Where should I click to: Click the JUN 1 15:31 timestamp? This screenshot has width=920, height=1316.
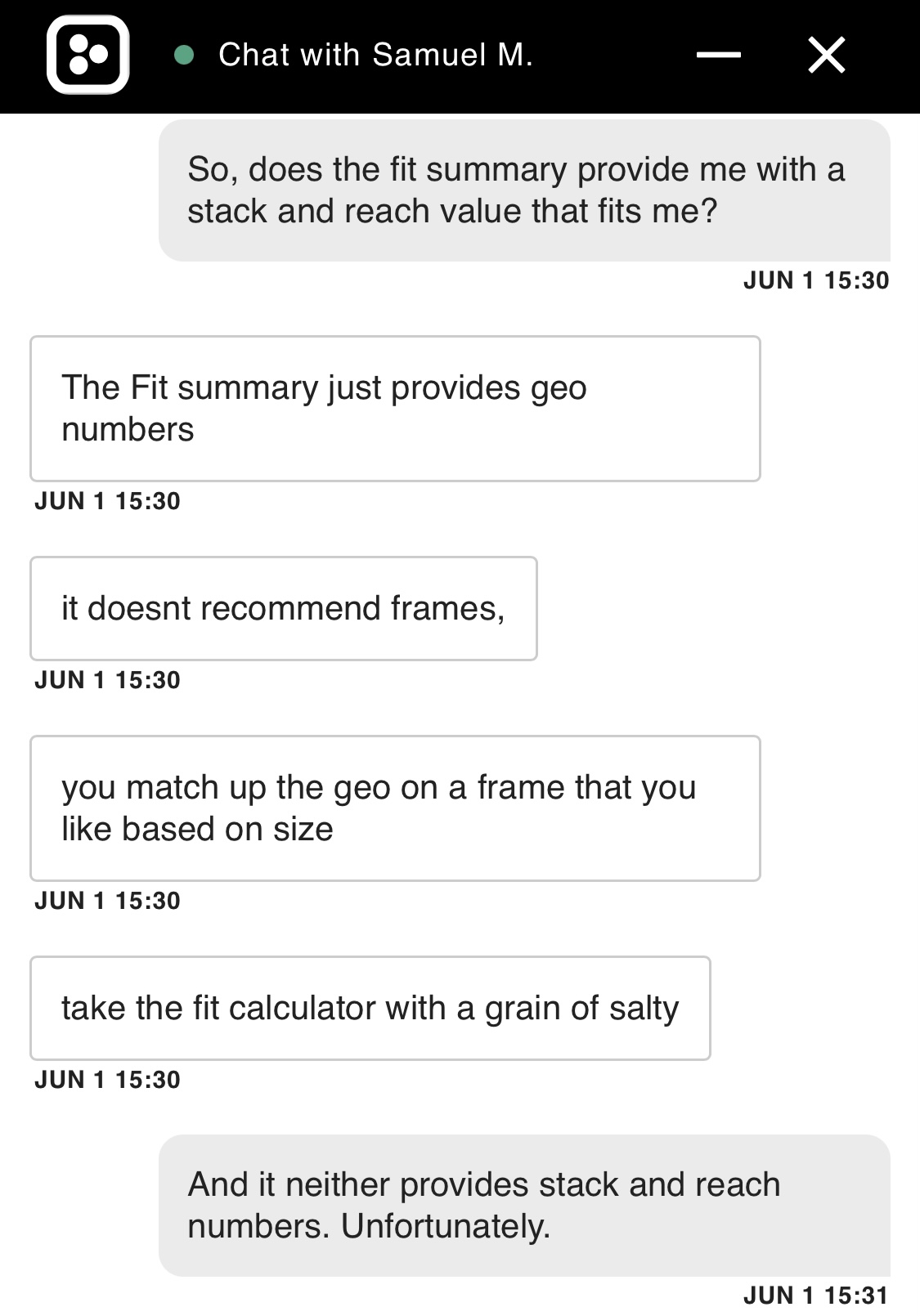pyautogui.click(x=815, y=1296)
